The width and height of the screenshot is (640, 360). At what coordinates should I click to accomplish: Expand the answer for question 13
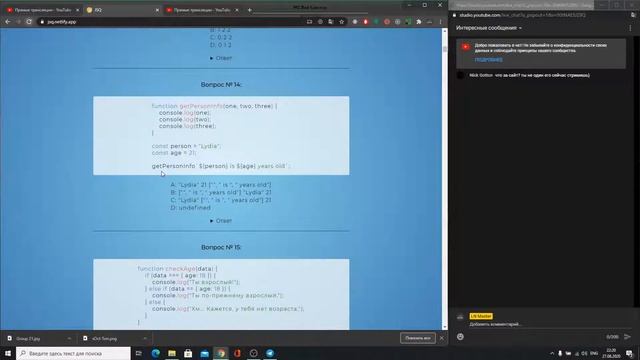click(x=221, y=58)
